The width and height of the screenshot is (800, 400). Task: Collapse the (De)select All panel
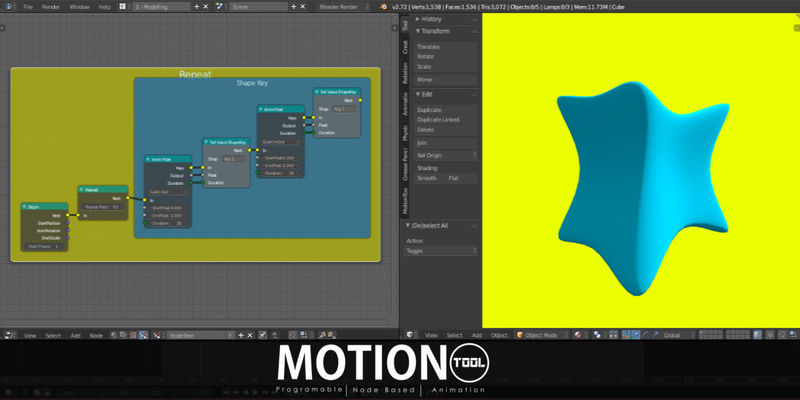click(x=427, y=226)
